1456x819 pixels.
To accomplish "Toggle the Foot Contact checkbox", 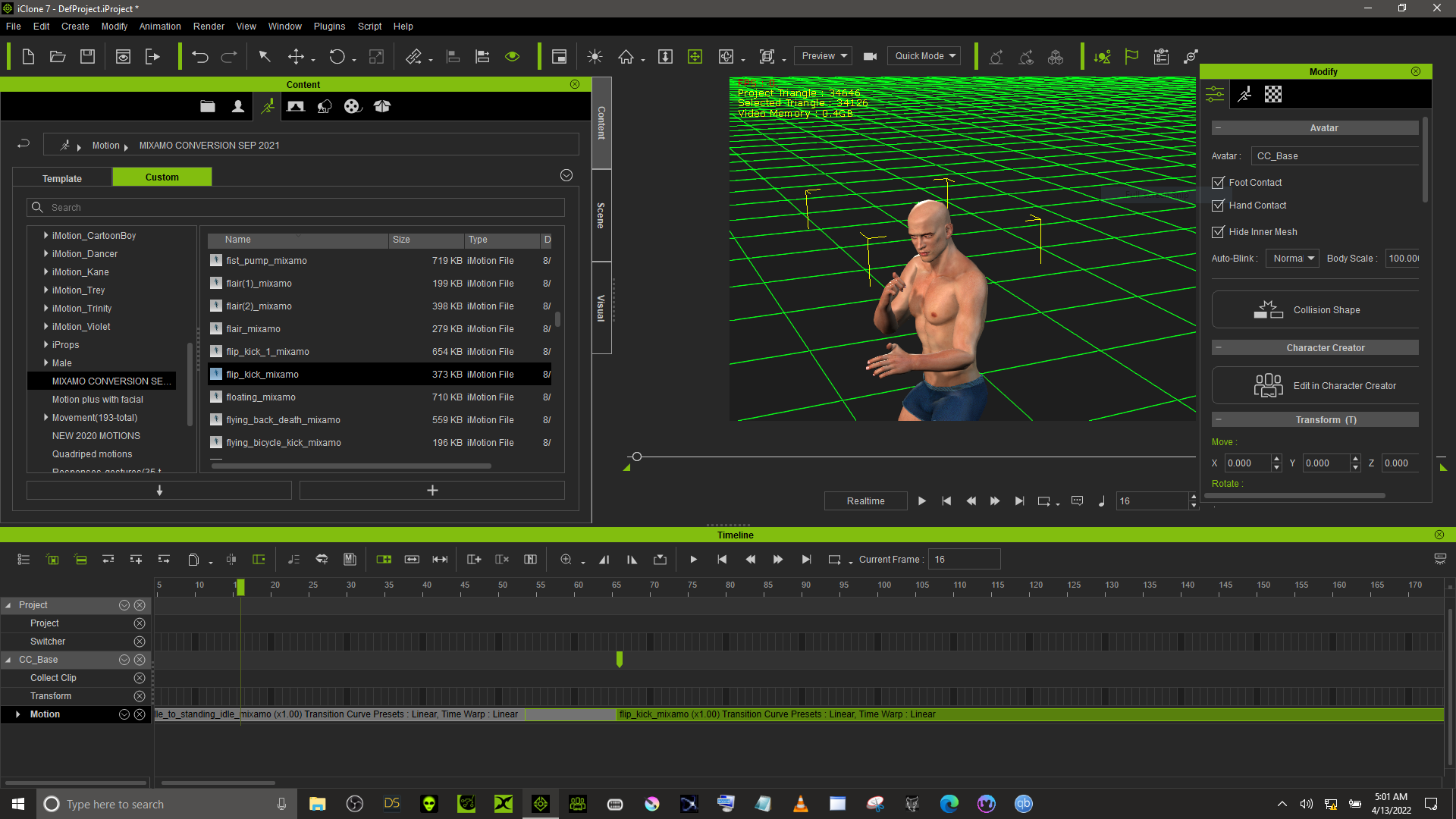I will point(1218,183).
